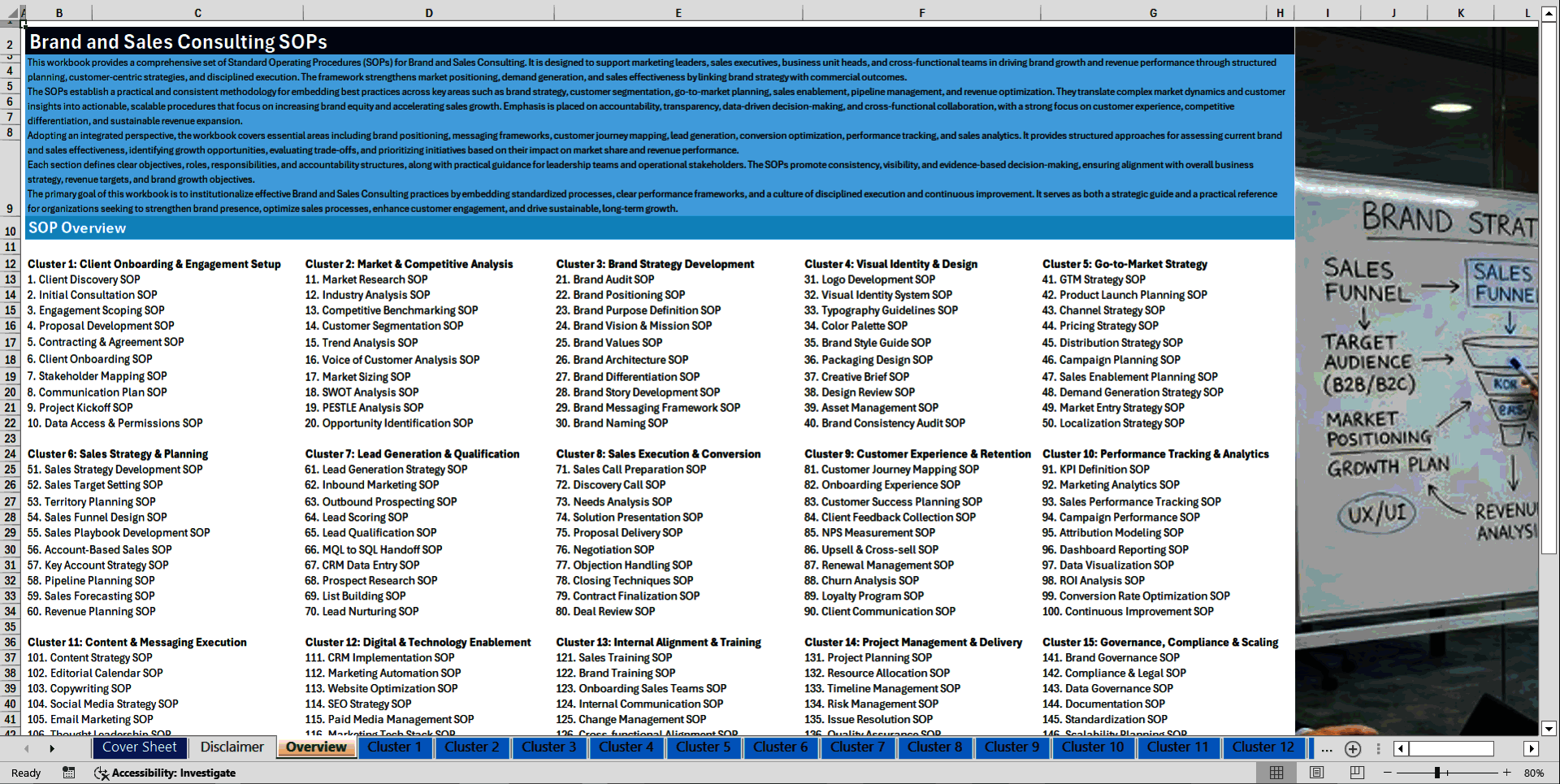Open the Cluster 5 sheet tab
Viewport: 1560px width, 784px height.
(x=703, y=747)
